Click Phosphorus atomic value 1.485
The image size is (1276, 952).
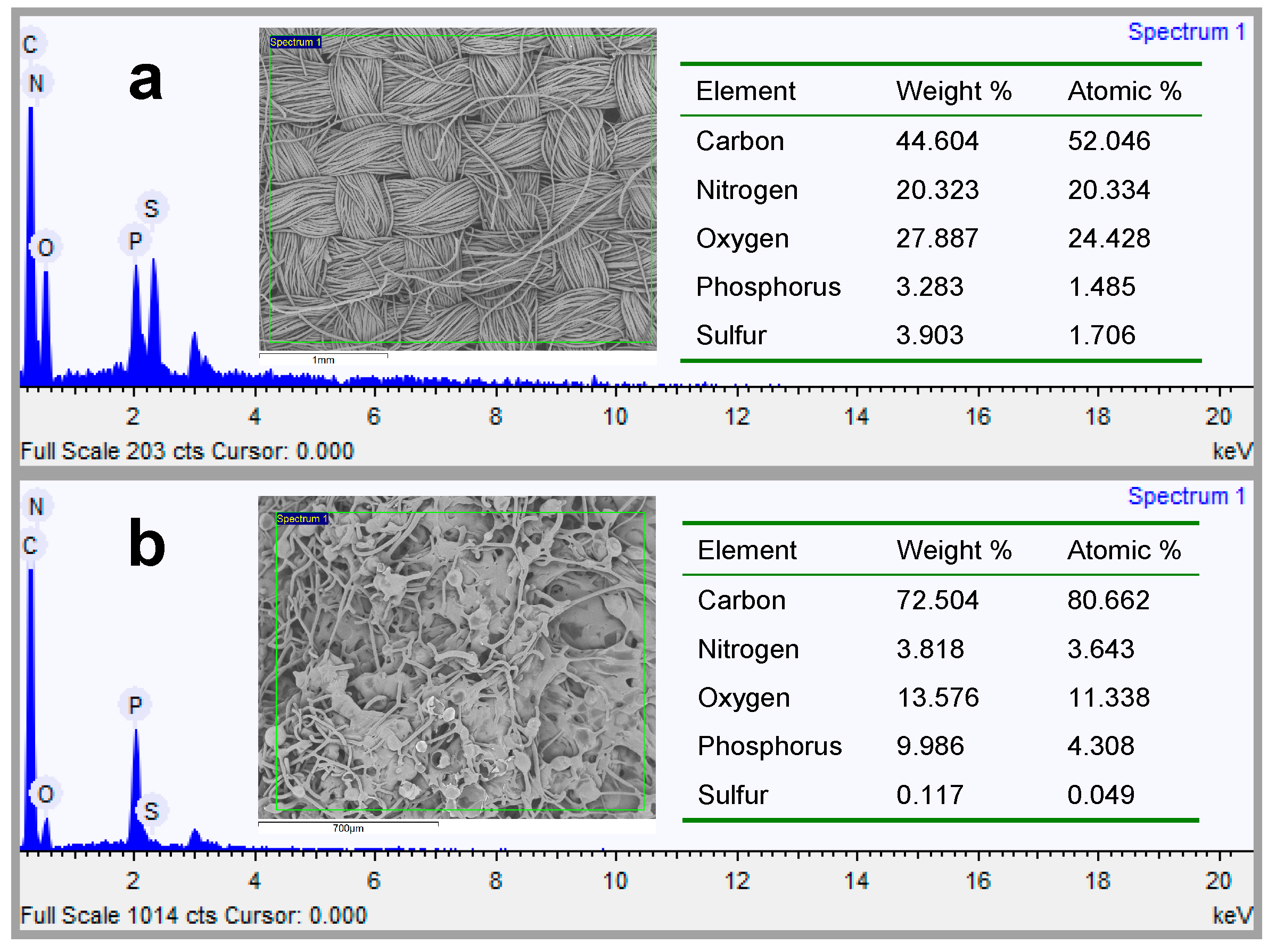coord(1102,287)
